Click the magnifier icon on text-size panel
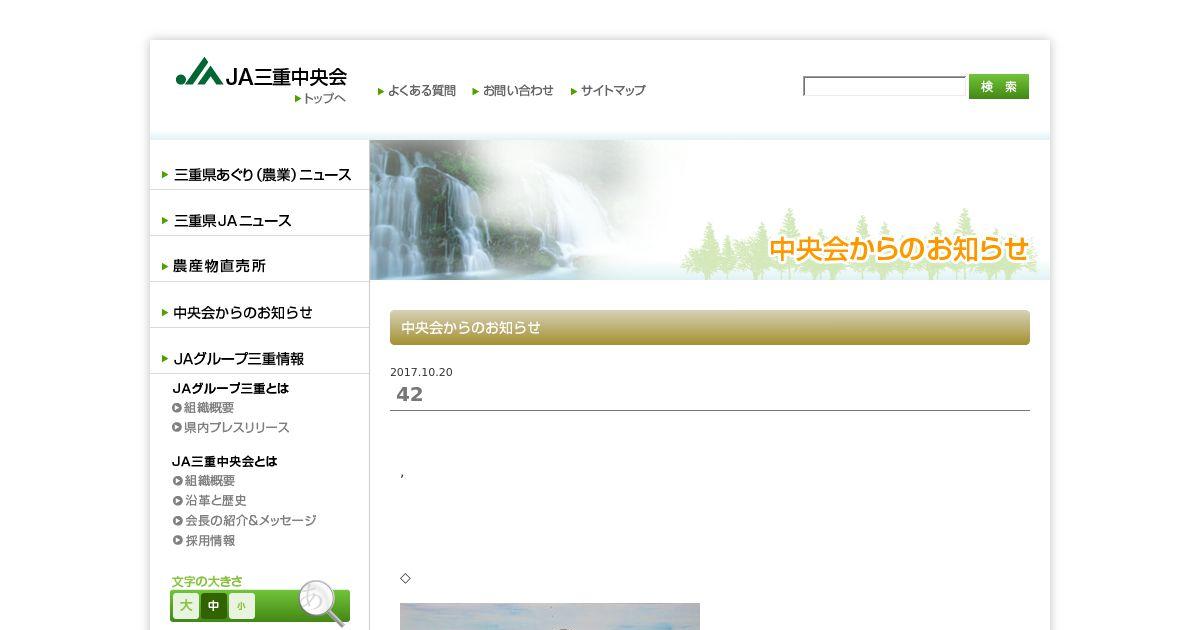This screenshot has width=1200, height=630. [x=321, y=603]
